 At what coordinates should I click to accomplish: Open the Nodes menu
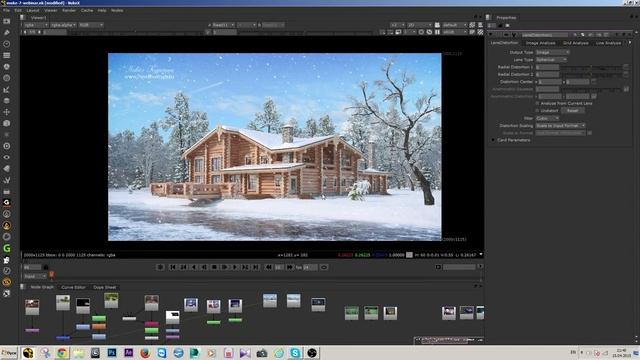pyautogui.click(x=117, y=10)
